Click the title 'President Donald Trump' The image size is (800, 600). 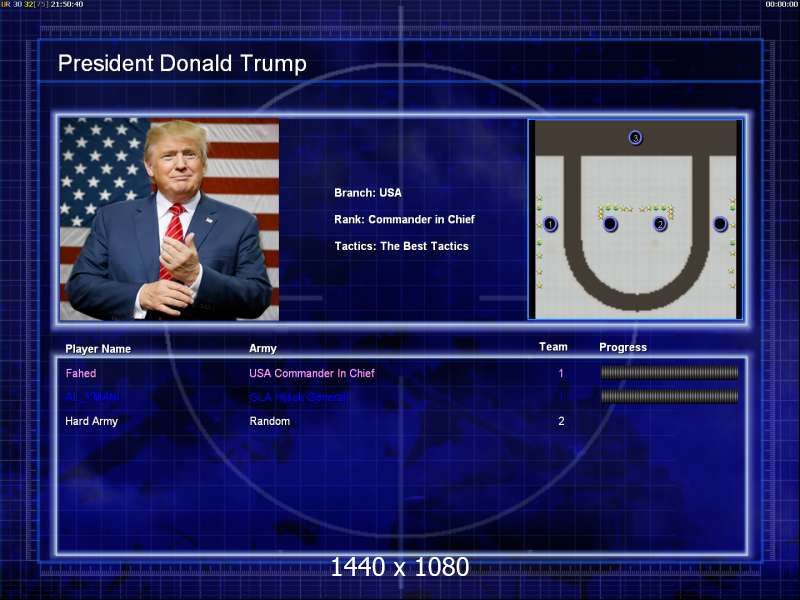point(182,64)
